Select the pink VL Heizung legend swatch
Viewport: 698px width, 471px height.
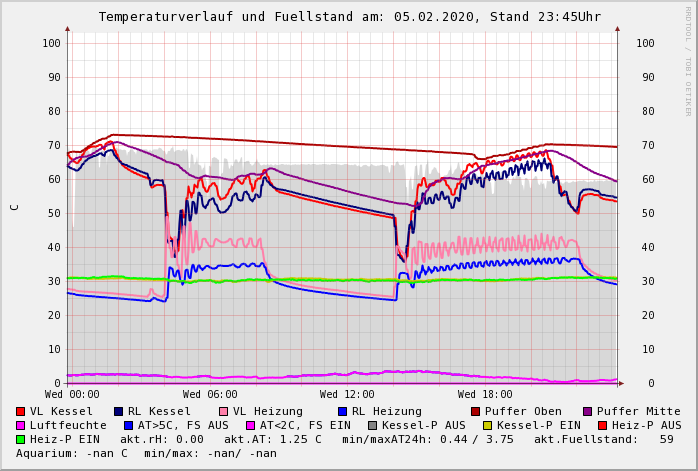click(x=224, y=411)
